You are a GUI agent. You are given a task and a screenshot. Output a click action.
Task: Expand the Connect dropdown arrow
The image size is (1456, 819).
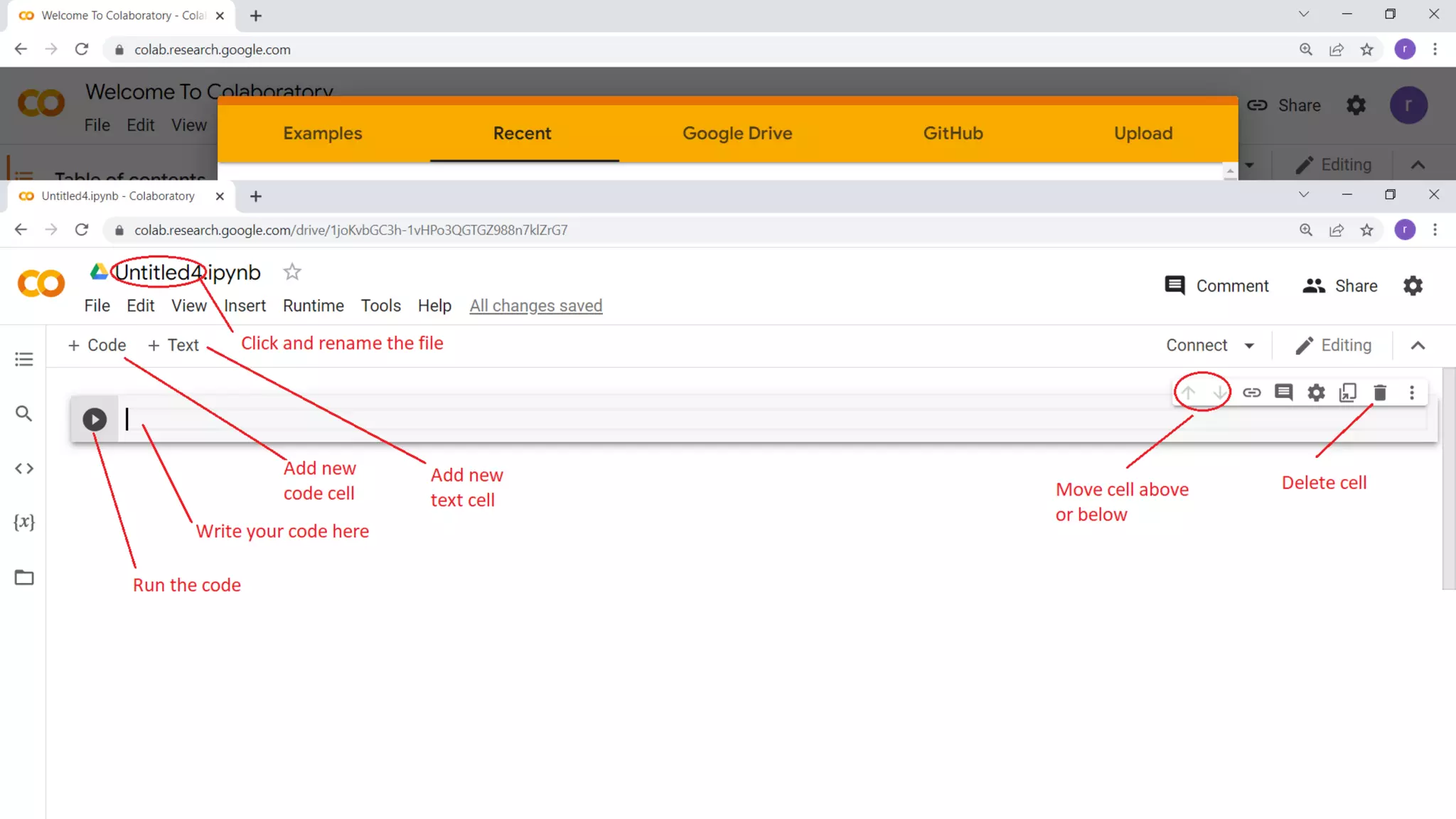point(1249,346)
